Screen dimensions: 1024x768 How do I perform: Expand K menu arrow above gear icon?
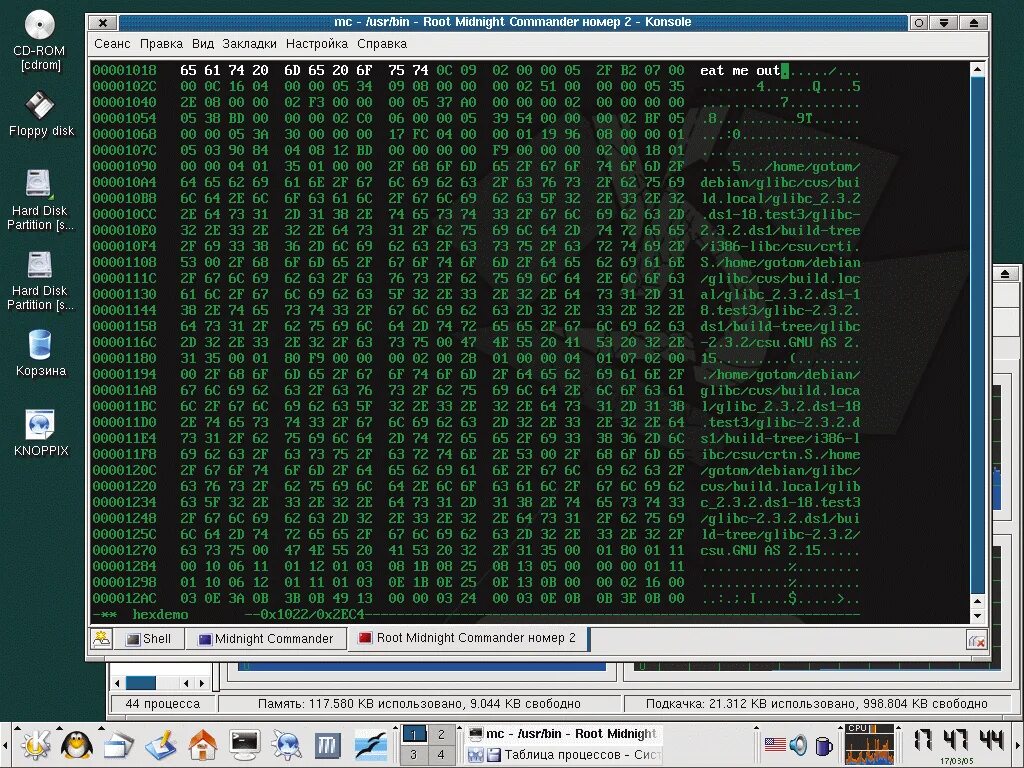coord(17,727)
